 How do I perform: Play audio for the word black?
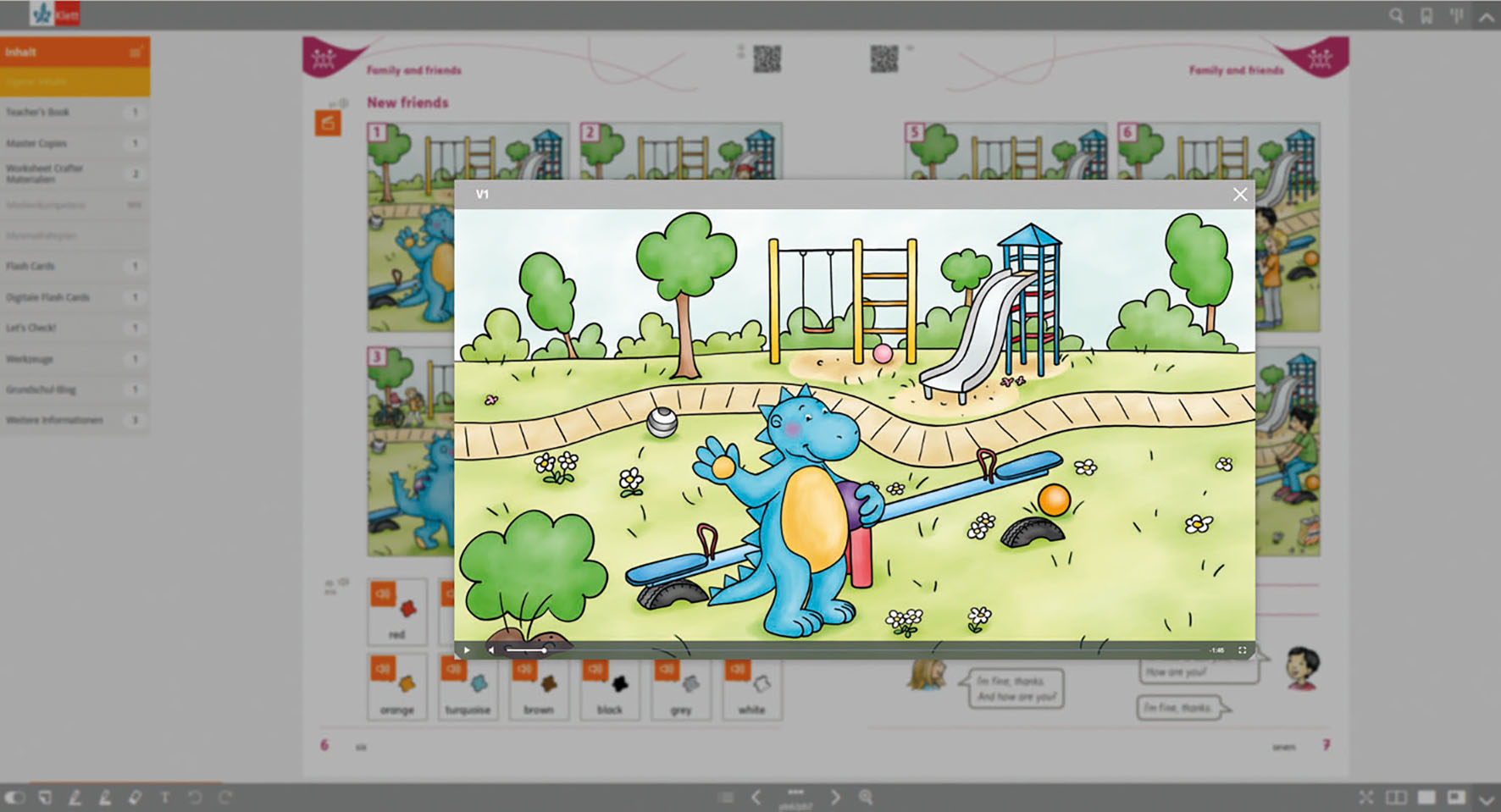coord(596,669)
